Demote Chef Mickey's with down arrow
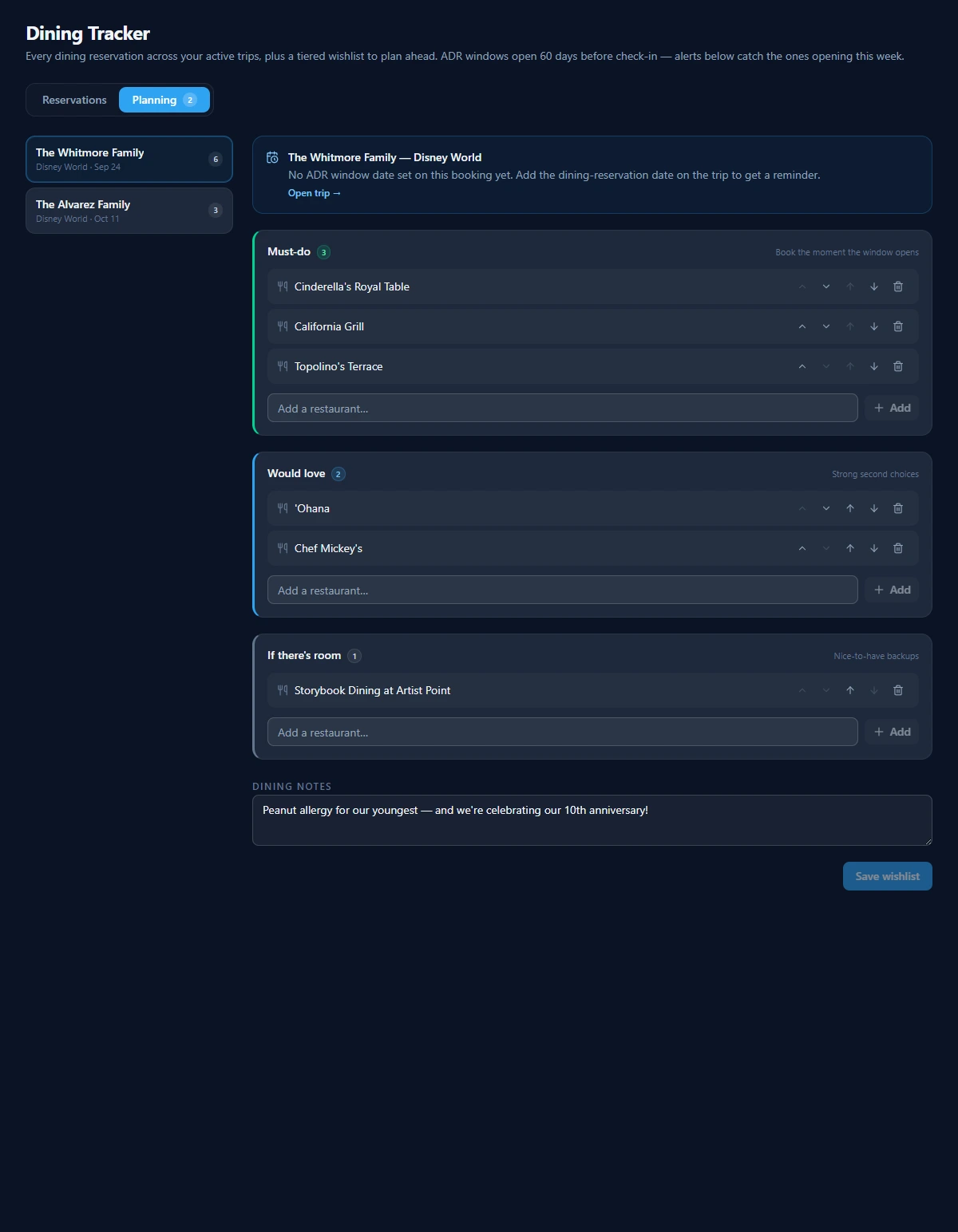This screenshot has width=958, height=1232. click(x=874, y=548)
